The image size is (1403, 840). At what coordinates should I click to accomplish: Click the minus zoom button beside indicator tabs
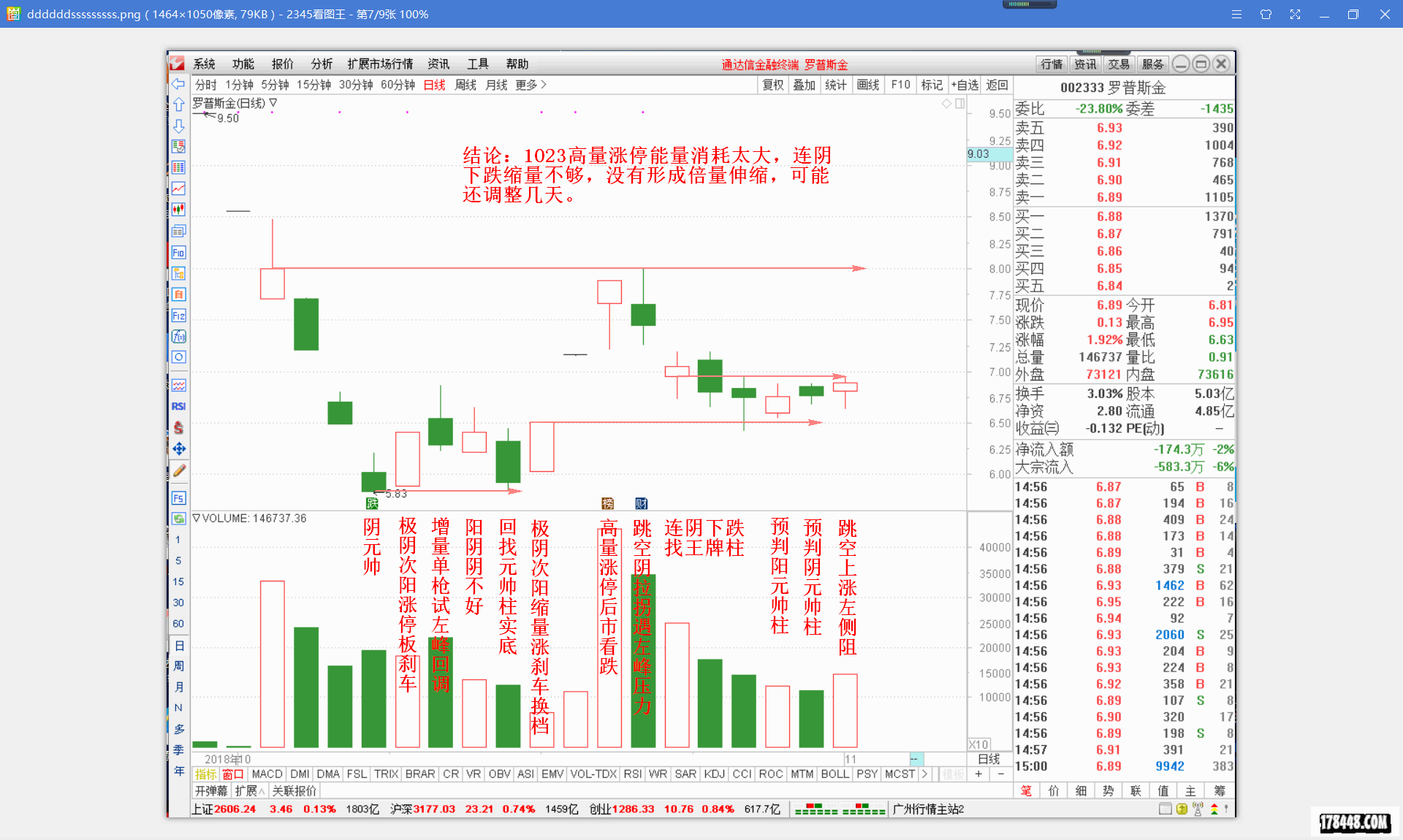click(1000, 774)
